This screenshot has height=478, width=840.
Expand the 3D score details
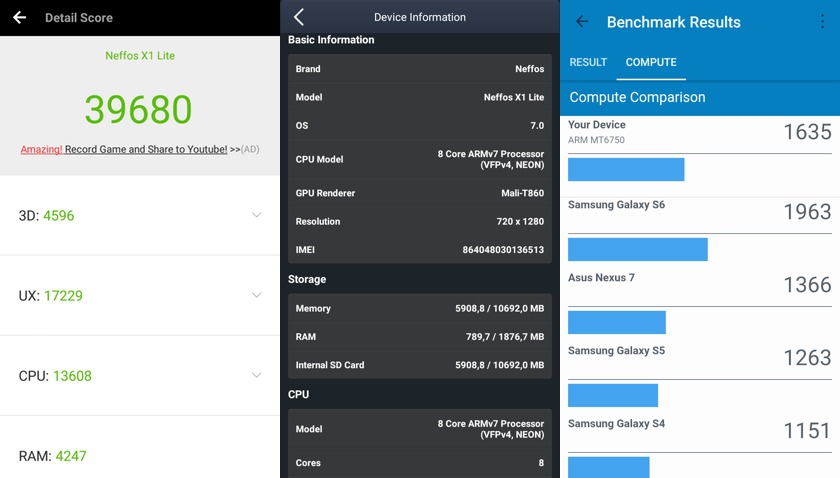point(257,215)
